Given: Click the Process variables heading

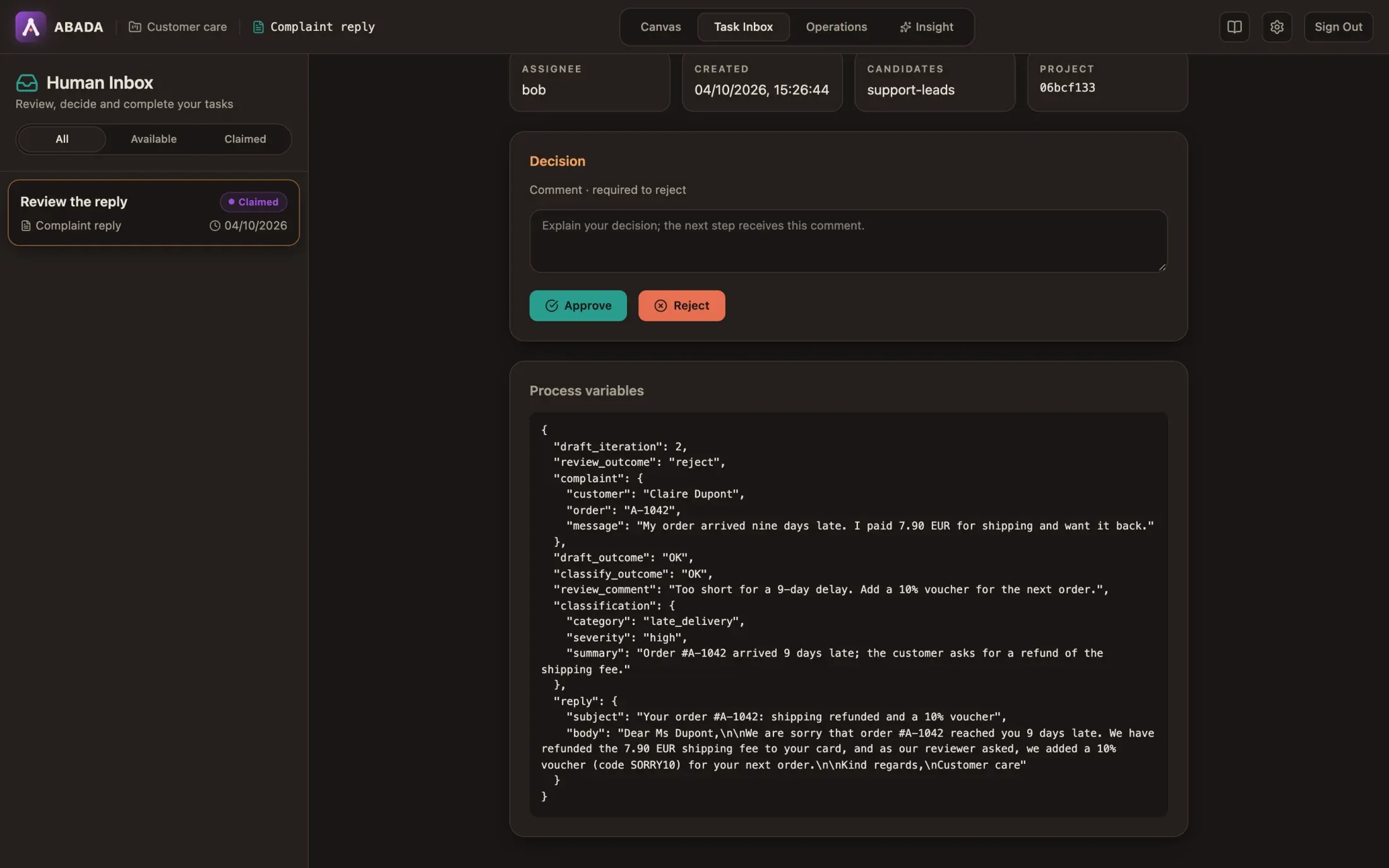Looking at the screenshot, I should coord(587,391).
